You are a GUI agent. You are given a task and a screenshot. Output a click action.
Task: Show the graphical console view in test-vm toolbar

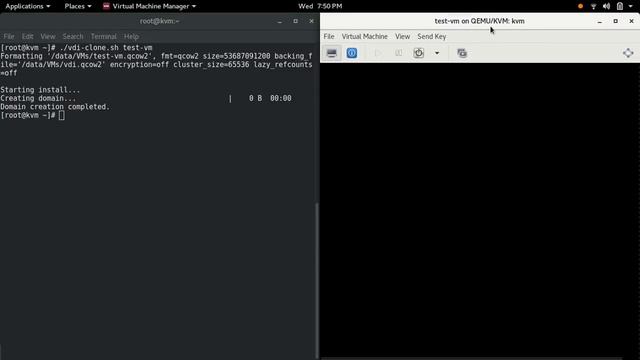pos(331,53)
